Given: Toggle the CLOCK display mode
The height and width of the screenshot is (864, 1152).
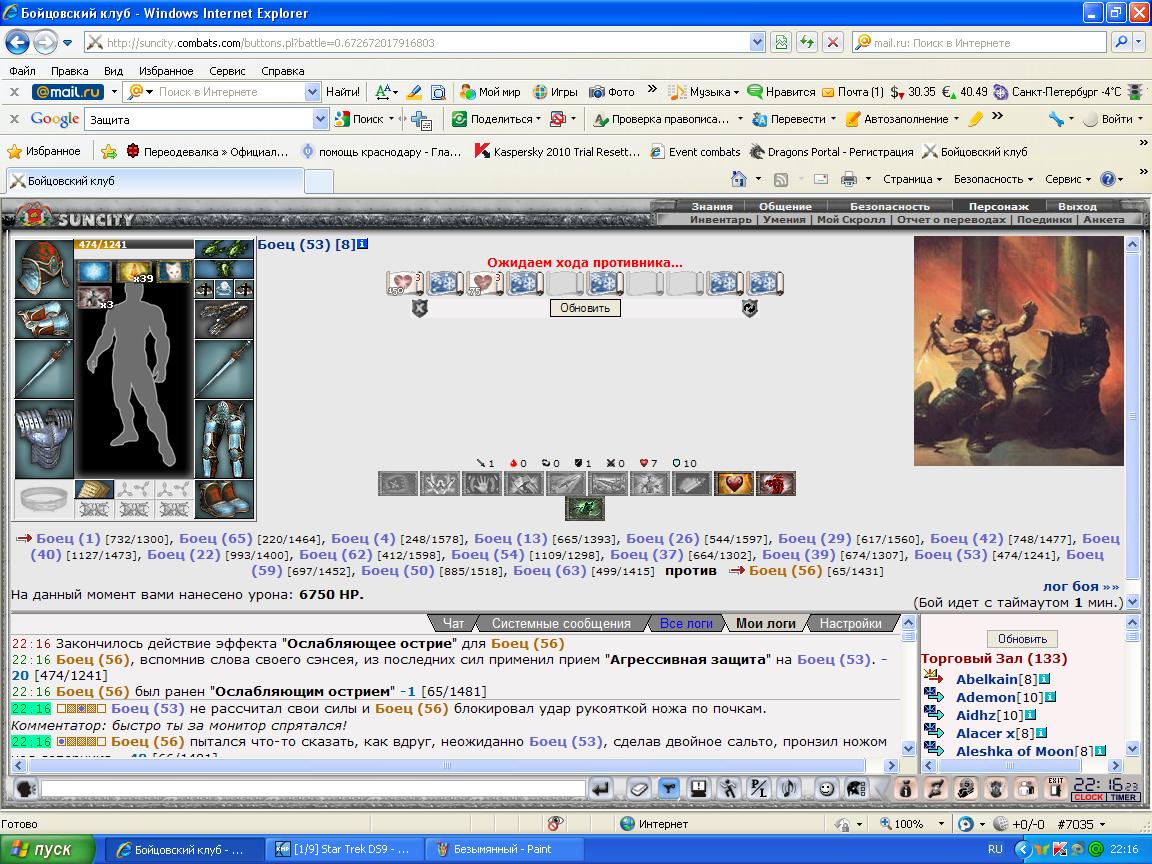Looking at the screenshot, I should coord(1088,797).
